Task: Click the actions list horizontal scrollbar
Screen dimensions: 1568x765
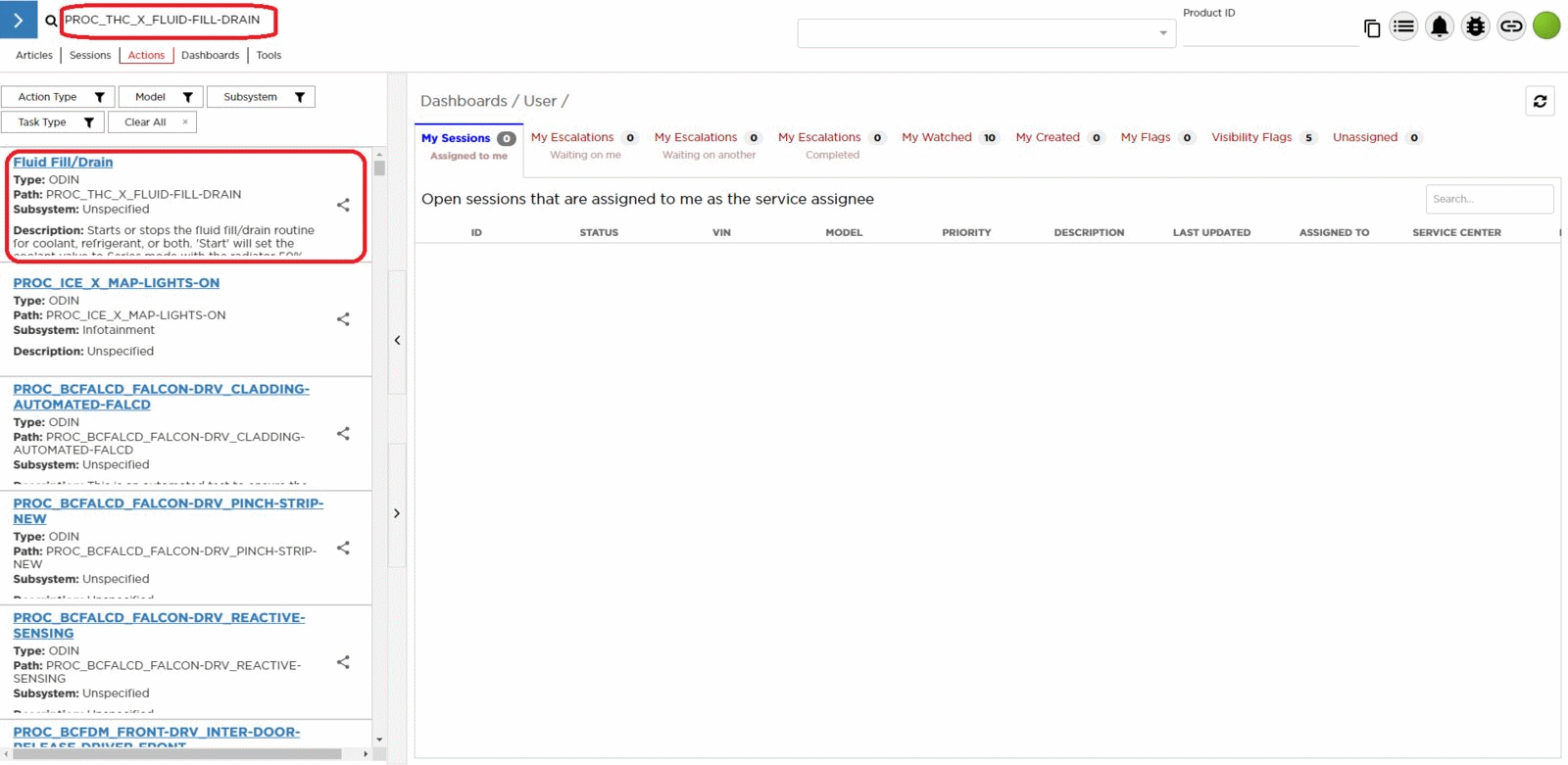Action: 176,753
